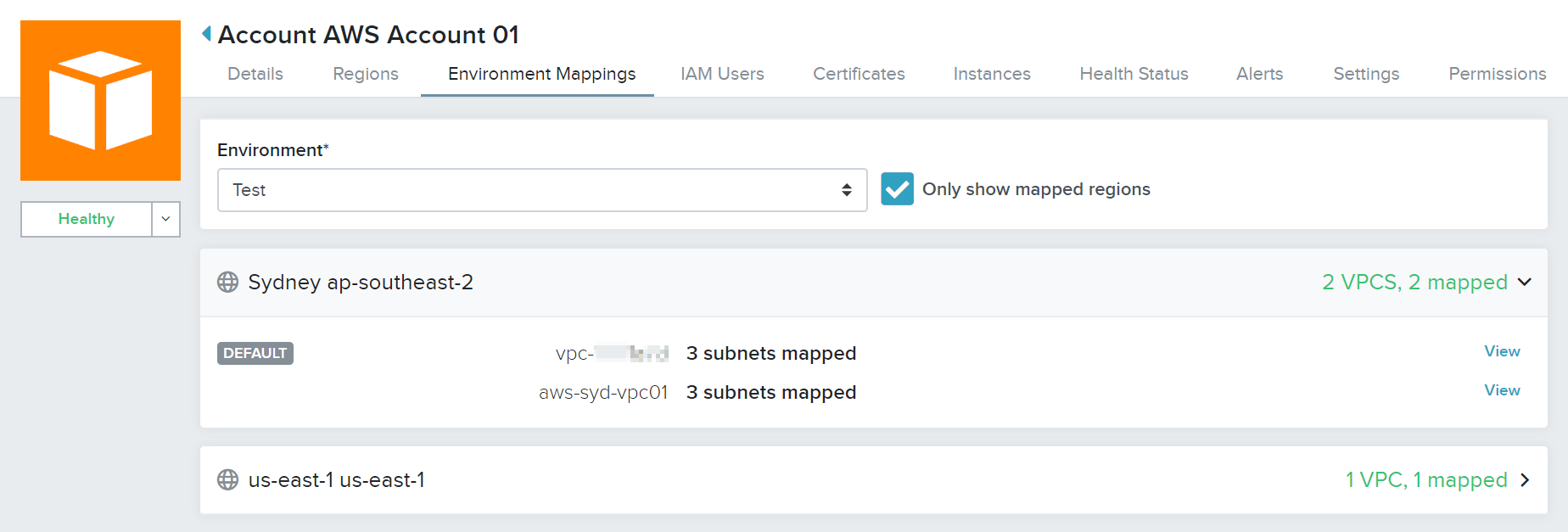Click the Account AWS Account 01 heading
The height and width of the screenshot is (532, 1568).
click(x=368, y=34)
